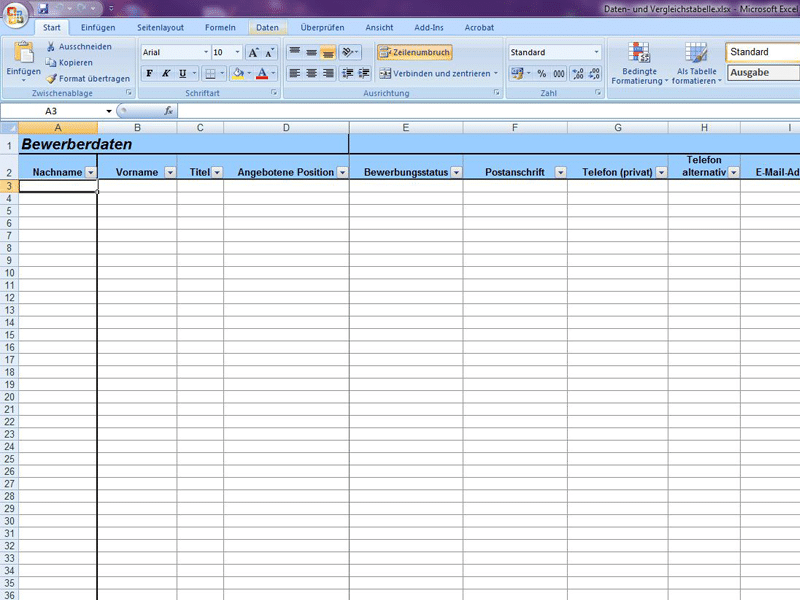Open Bewerbungsstatus filter dropdown
This screenshot has width=800, height=600.
pos(456,172)
